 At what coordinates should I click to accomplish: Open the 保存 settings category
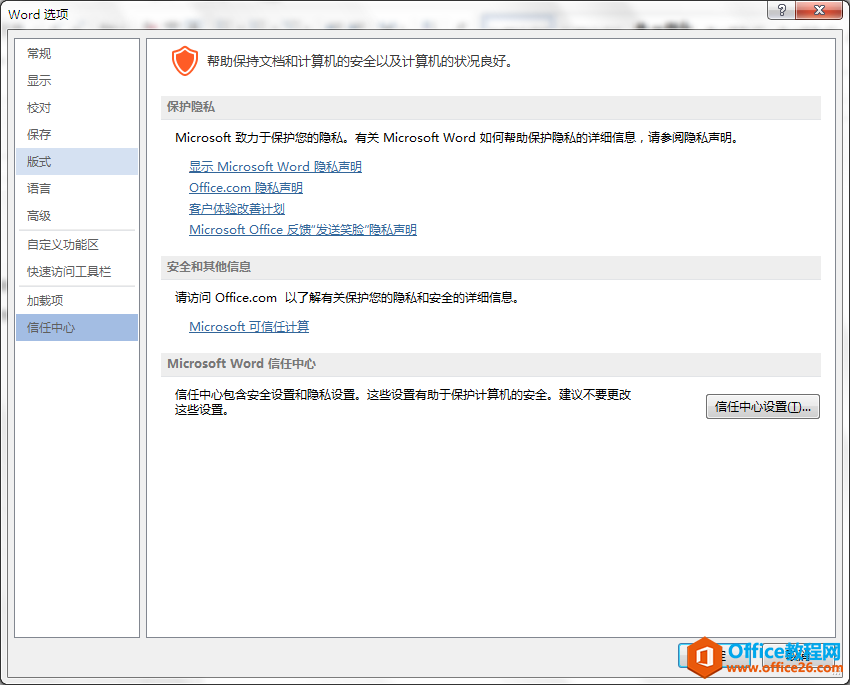point(76,134)
